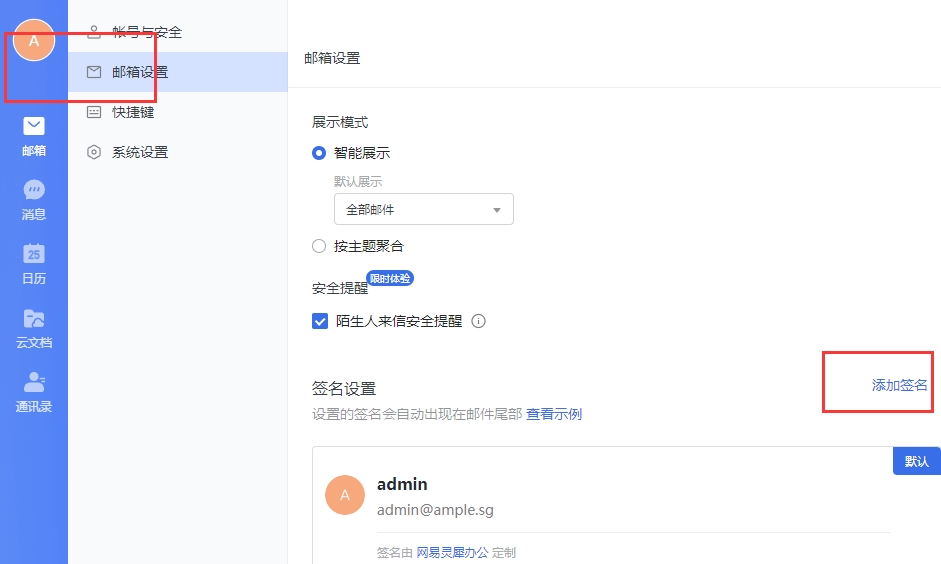Select the 按主题聚合 radio option
The image size is (941, 564).
coord(319,246)
